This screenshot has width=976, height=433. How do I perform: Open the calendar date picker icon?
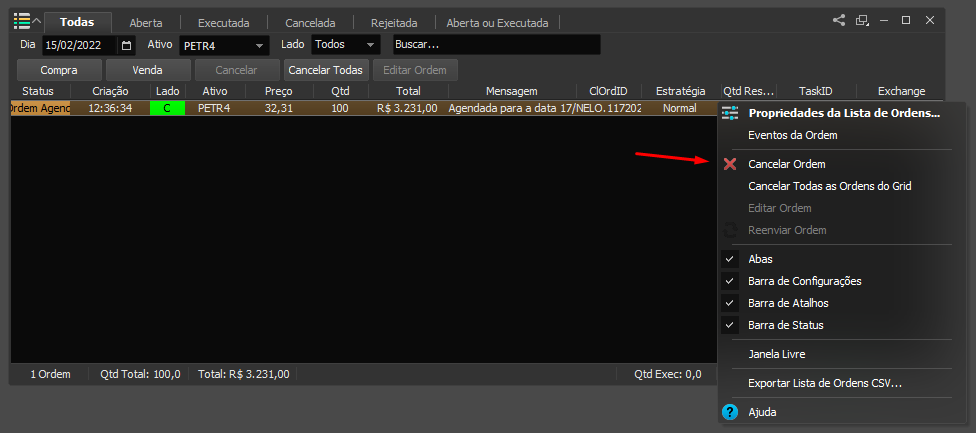click(126, 45)
